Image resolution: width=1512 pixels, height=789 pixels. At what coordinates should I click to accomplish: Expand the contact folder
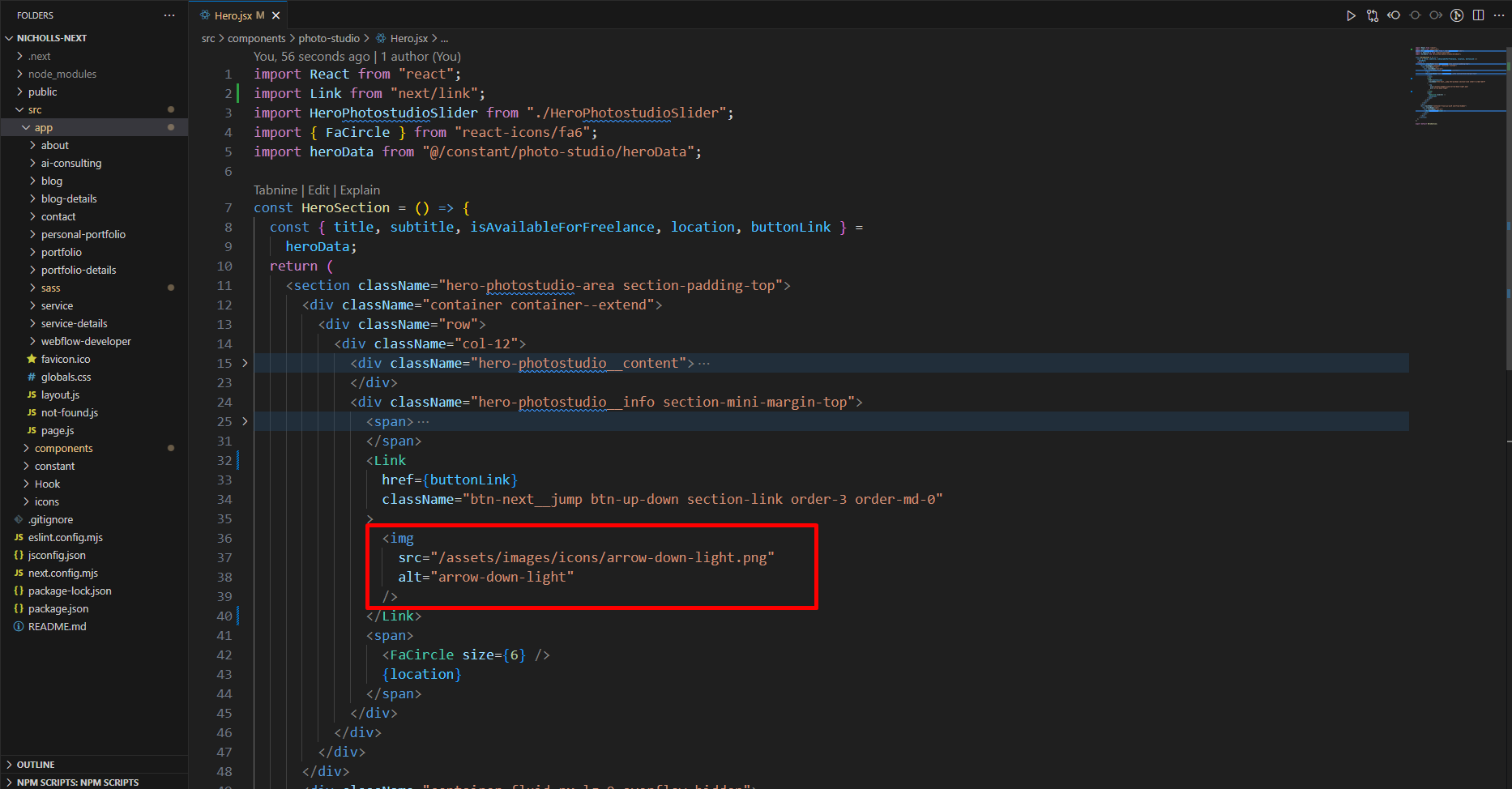coord(58,216)
